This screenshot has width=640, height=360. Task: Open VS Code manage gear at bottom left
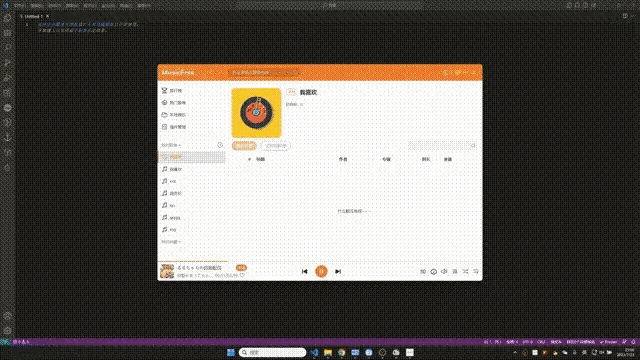click(7, 330)
